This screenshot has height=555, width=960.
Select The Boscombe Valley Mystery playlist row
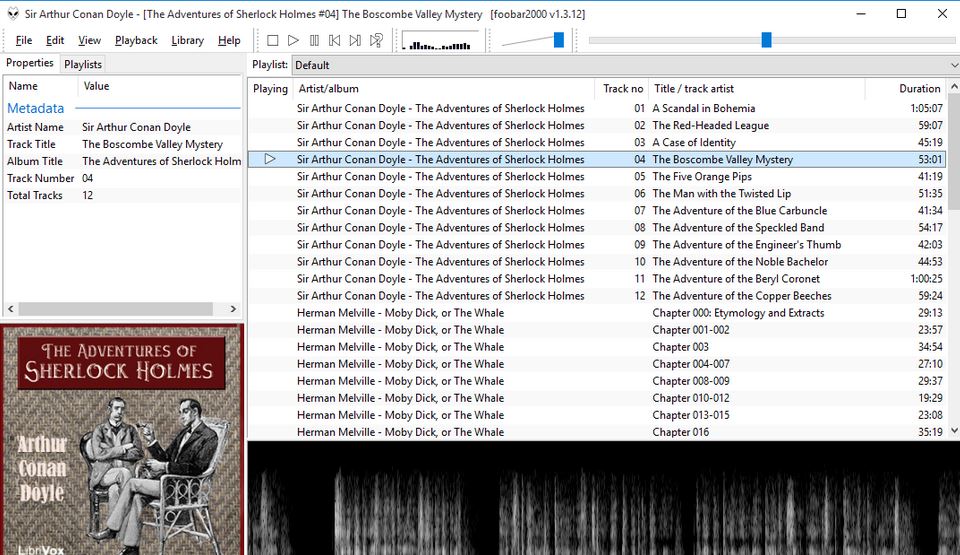(x=597, y=159)
